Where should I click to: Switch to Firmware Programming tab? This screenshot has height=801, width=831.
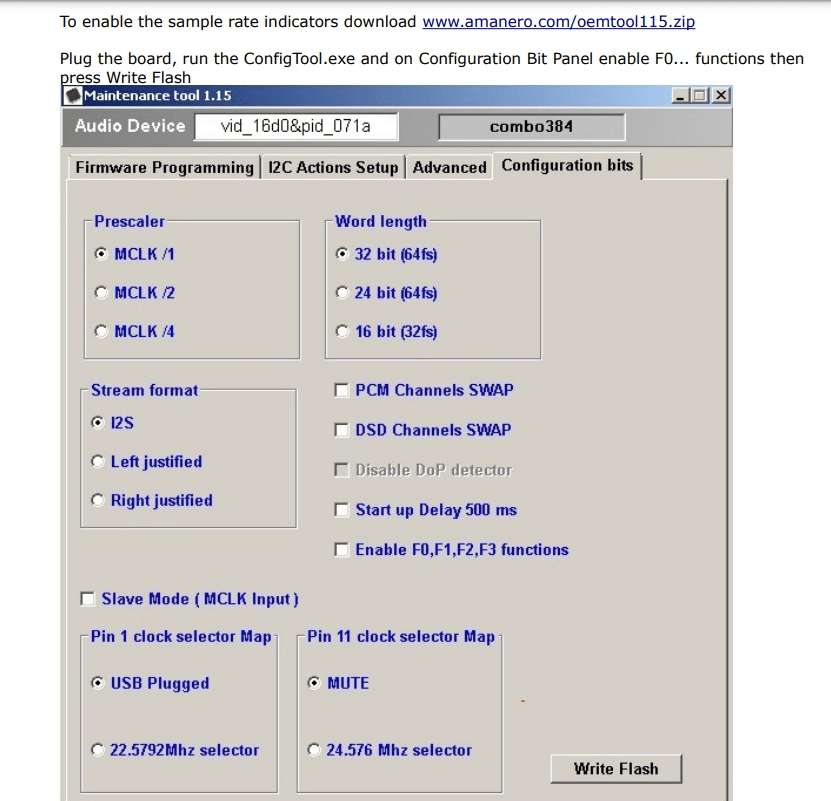(164, 168)
